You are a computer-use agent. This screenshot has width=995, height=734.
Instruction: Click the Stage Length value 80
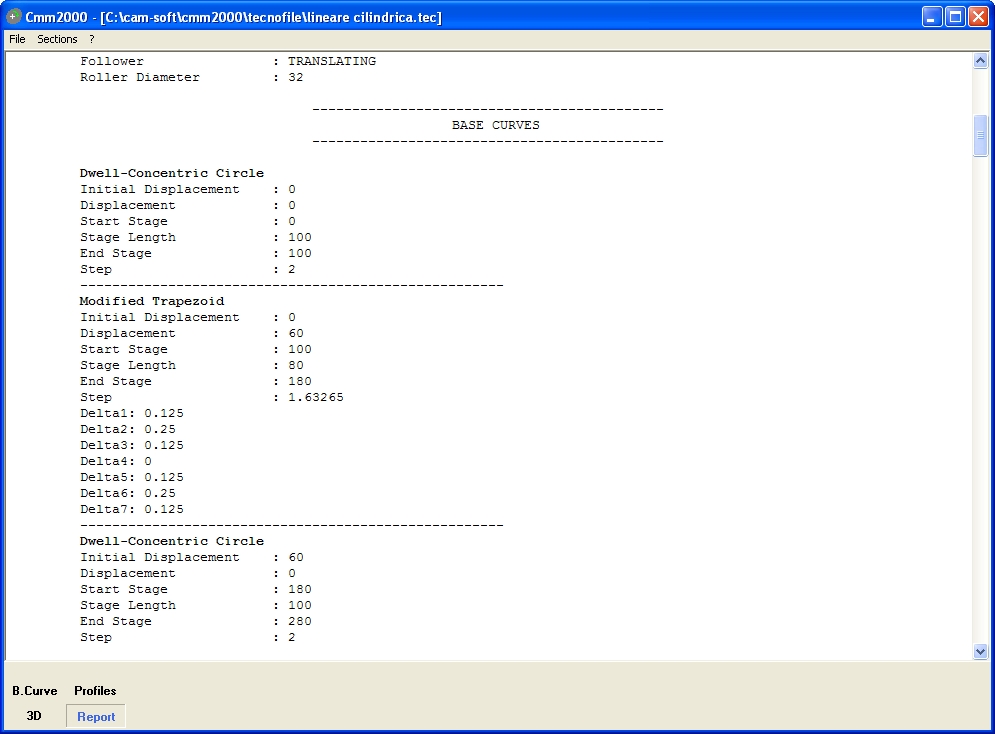pos(296,365)
